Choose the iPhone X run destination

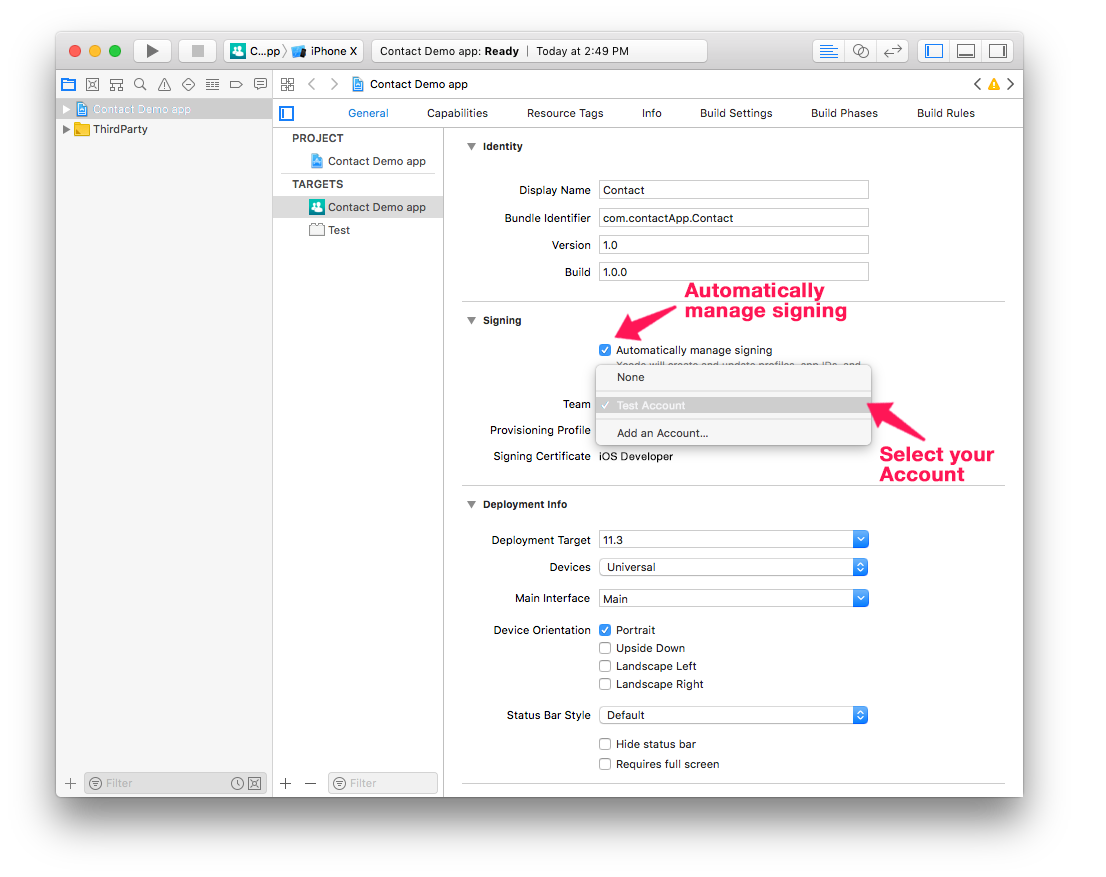point(325,51)
